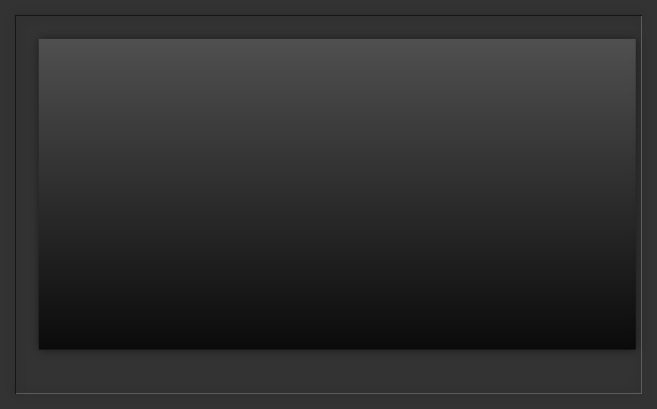This screenshot has width=657, height=409.
Task: Click the dark gradient preview panel
Action: 337,194
